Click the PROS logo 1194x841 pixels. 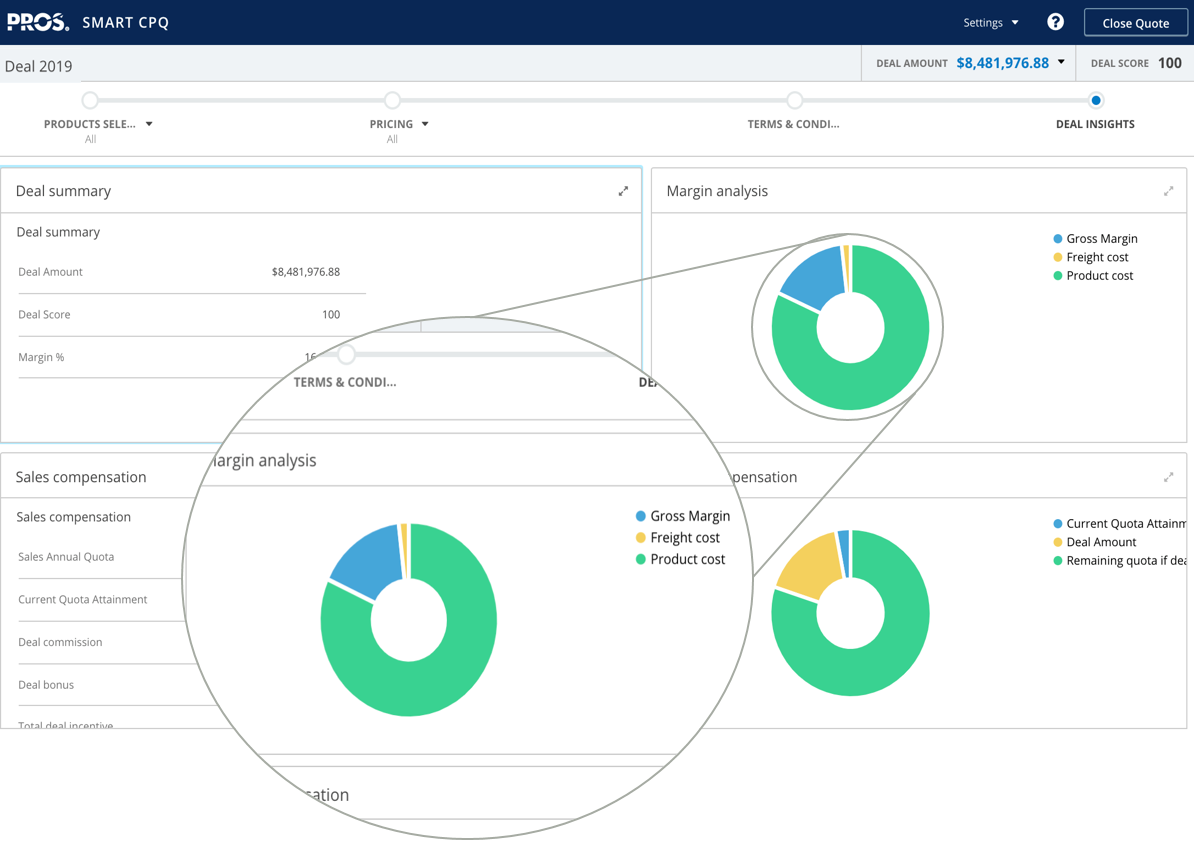pyautogui.click(x=38, y=22)
